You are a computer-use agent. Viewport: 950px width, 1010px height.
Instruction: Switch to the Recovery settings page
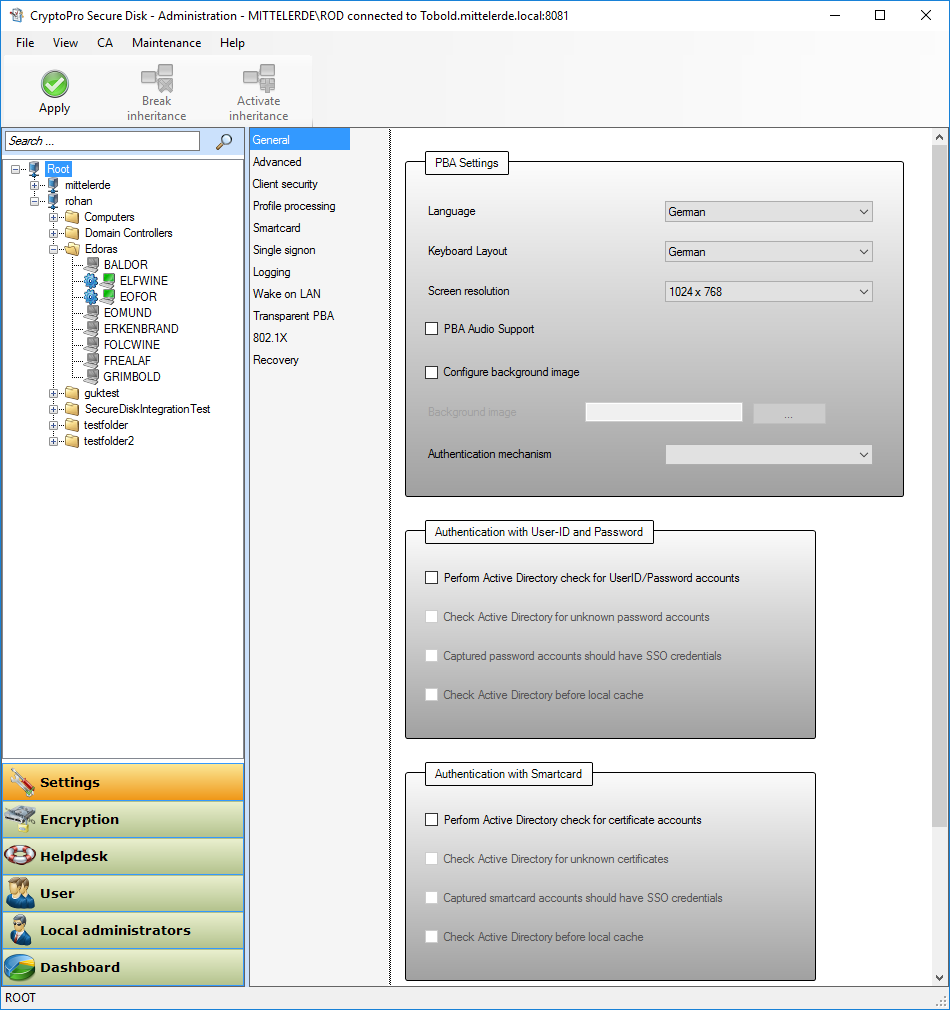point(276,360)
